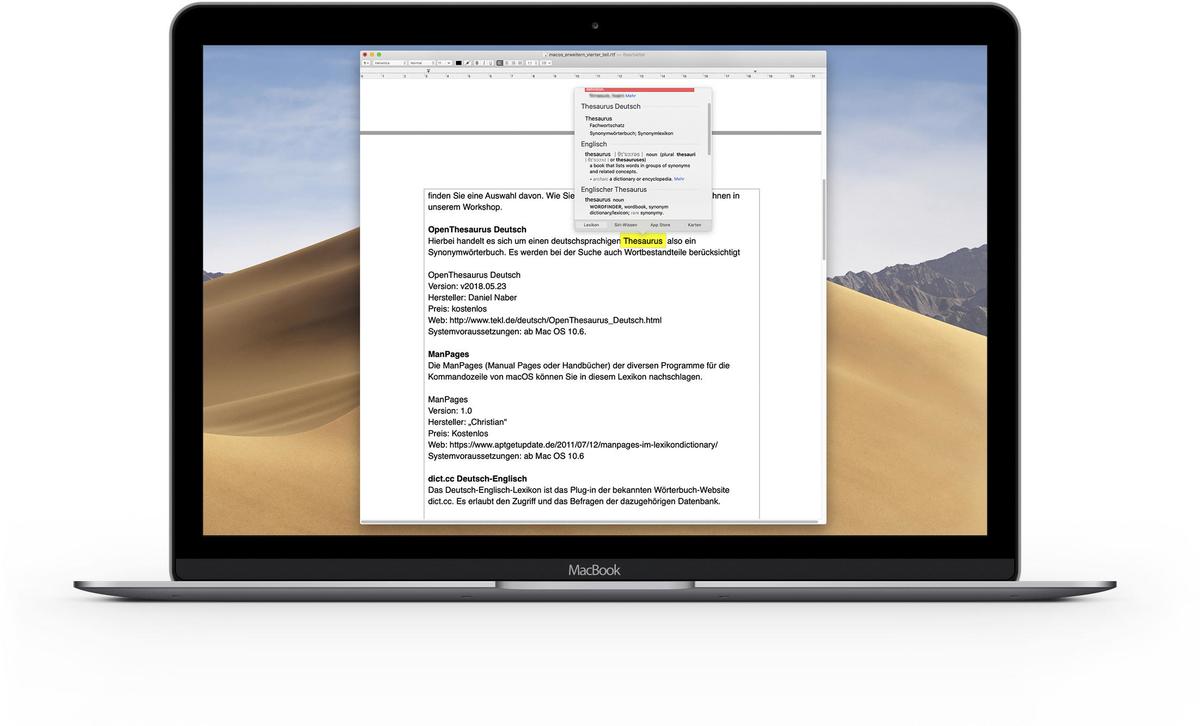Center align the text

point(507,62)
